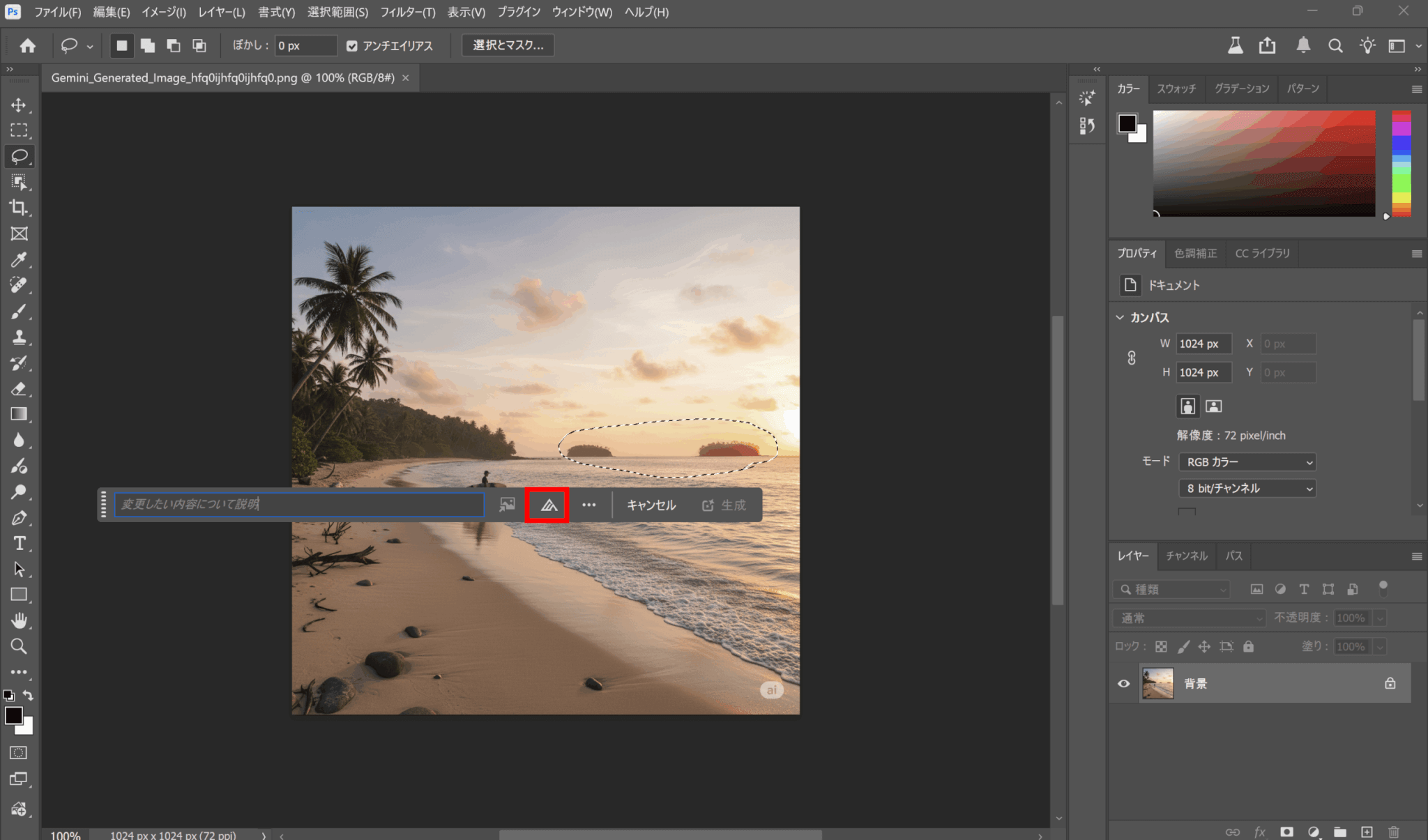Collapse the カンバス section
Image resolution: width=1428 pixels, height=840 pixels.
click(1120, 317)
